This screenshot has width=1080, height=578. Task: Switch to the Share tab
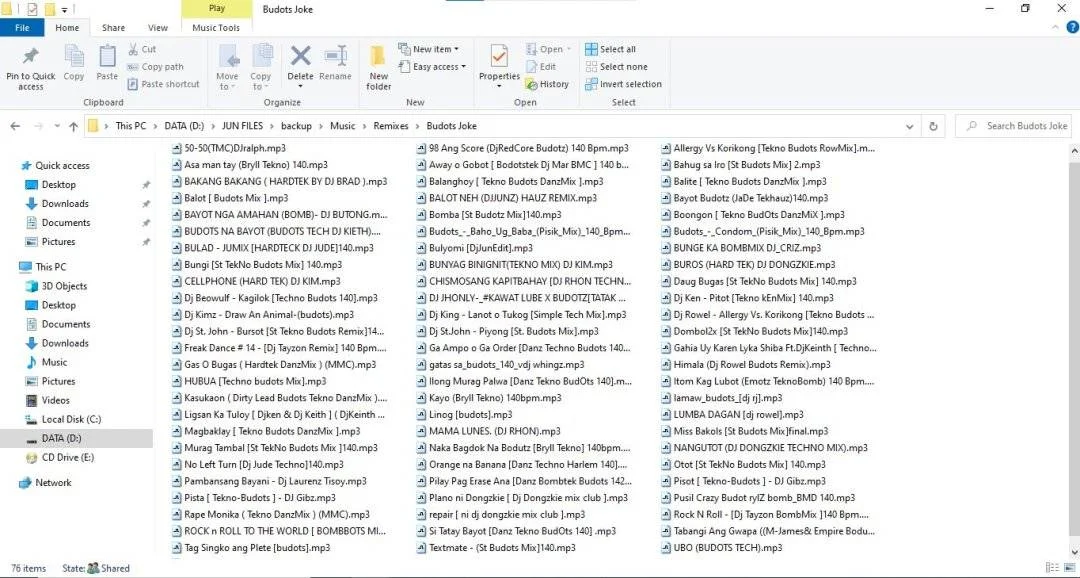pos(113,28)
